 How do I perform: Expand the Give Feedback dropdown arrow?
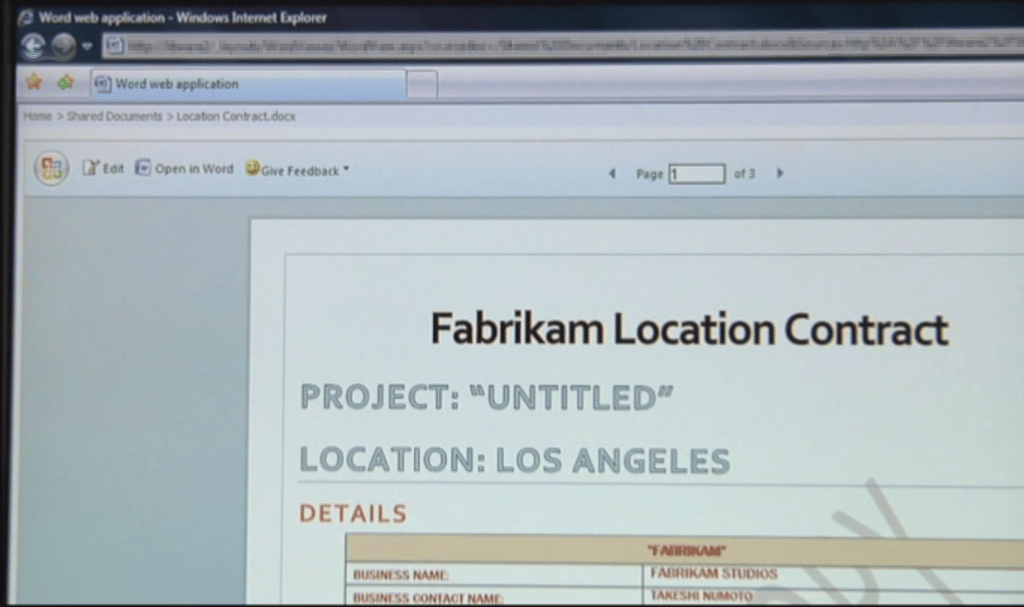tap(346, 169)
